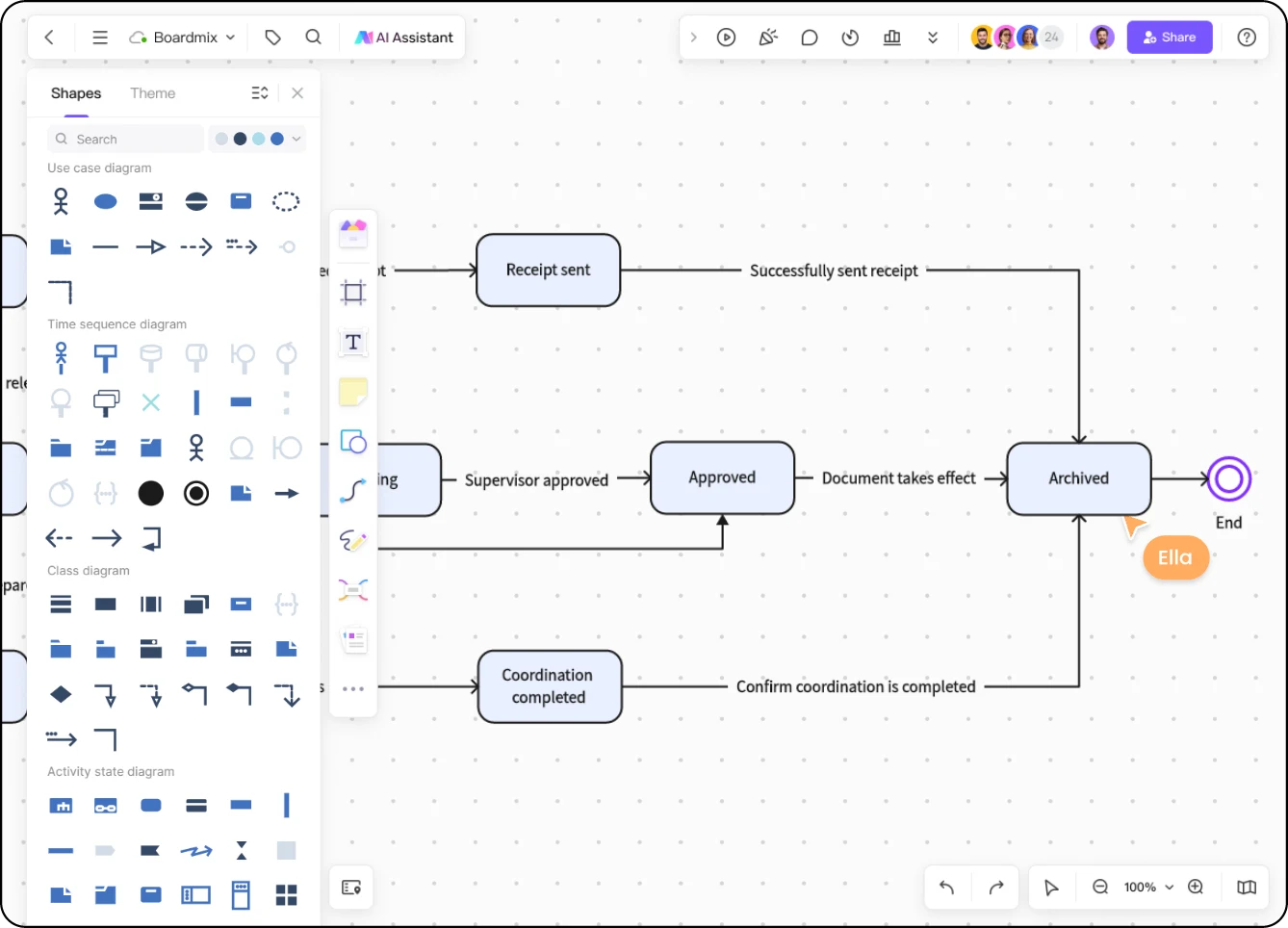
Task: Open the 100% zoom level dropdown
Action: [x=1149, y=888]
